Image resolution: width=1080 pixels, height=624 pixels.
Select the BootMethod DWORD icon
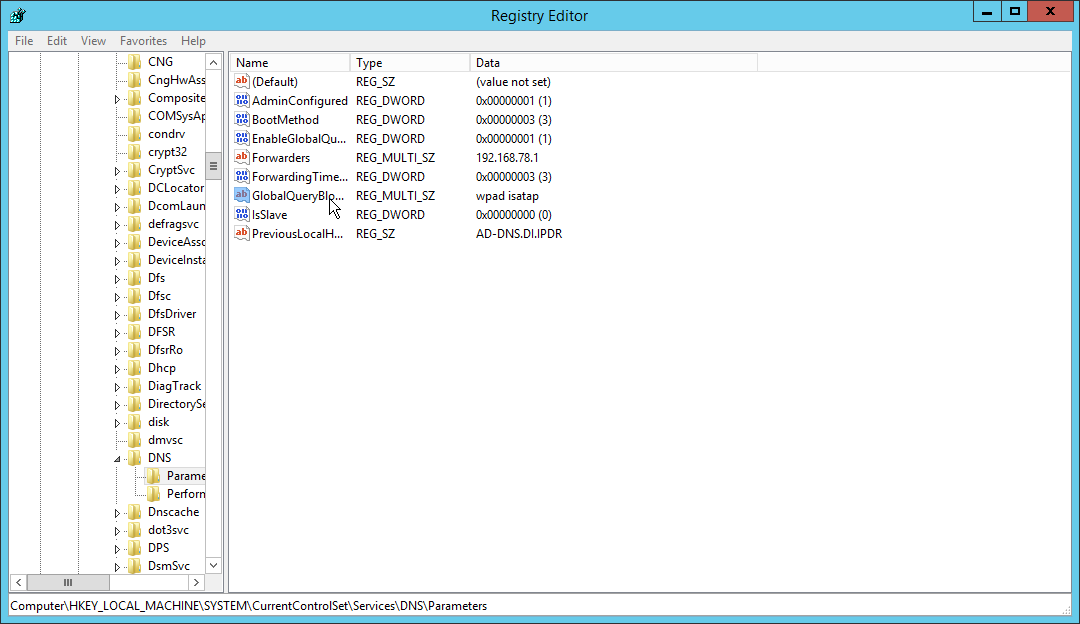pyautogui.click(x=241, y=119)
